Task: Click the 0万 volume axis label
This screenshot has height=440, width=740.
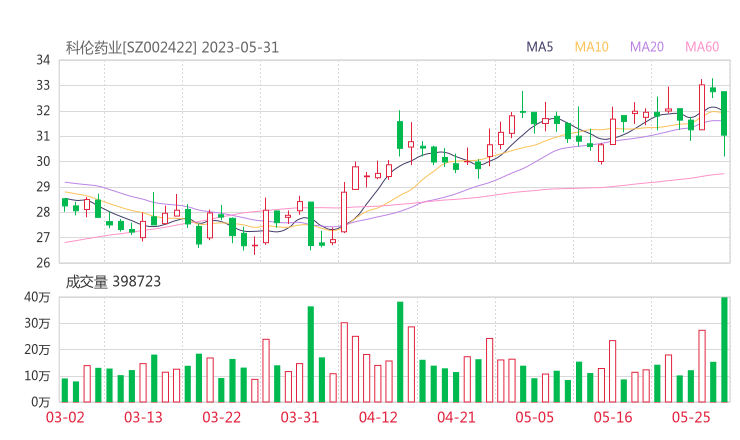Action: (41, 402)
